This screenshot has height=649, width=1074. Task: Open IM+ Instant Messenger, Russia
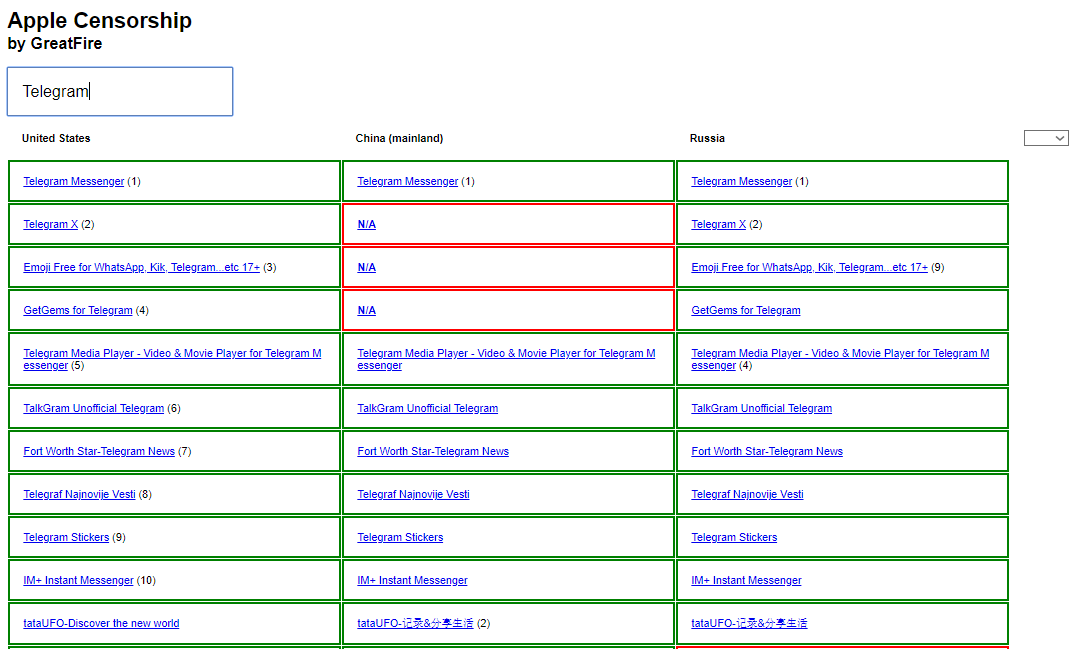[x=747, y=581]
